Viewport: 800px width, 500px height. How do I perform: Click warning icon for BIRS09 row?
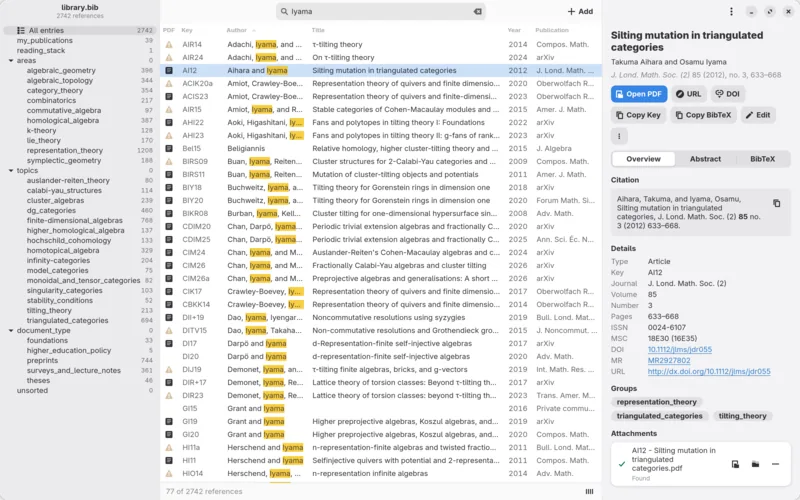tap(169, 162)
